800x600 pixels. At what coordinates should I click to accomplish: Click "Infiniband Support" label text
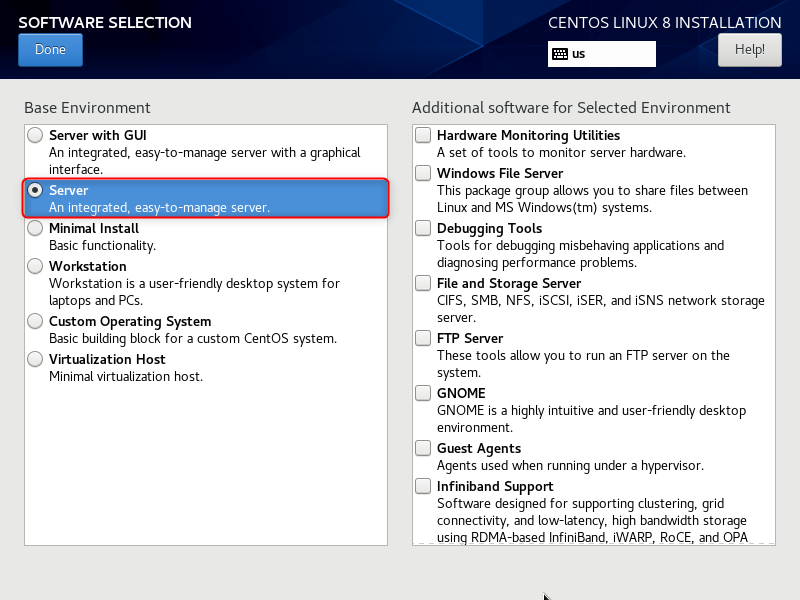495,486
